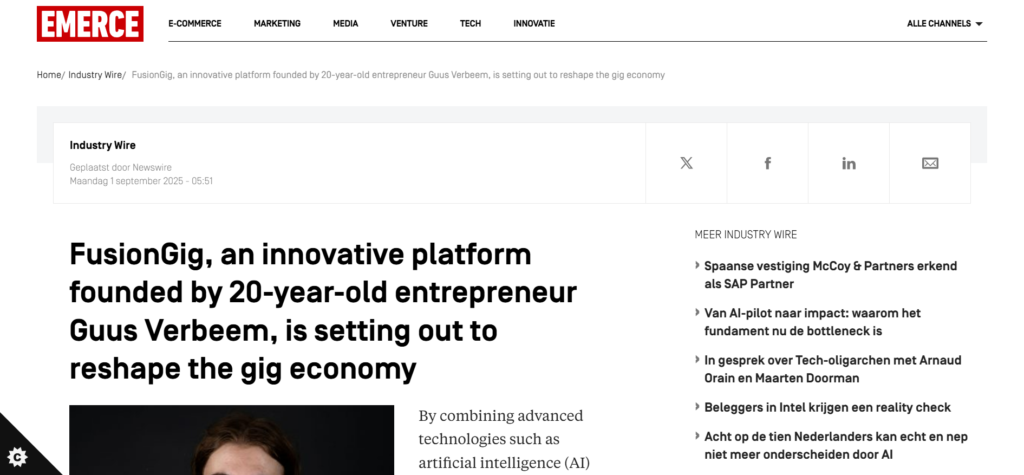Expand the Alle Channels dropdown
The width and height of the screenshot is (1024, 475).
pyautogui.click(x=944, y=23)
